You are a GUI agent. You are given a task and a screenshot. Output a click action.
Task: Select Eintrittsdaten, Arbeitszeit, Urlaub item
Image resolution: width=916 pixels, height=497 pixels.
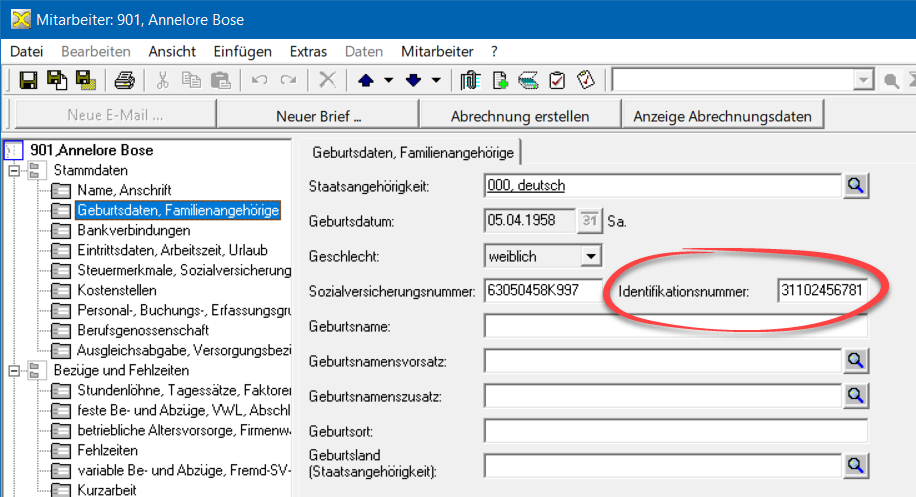[172, 250]
